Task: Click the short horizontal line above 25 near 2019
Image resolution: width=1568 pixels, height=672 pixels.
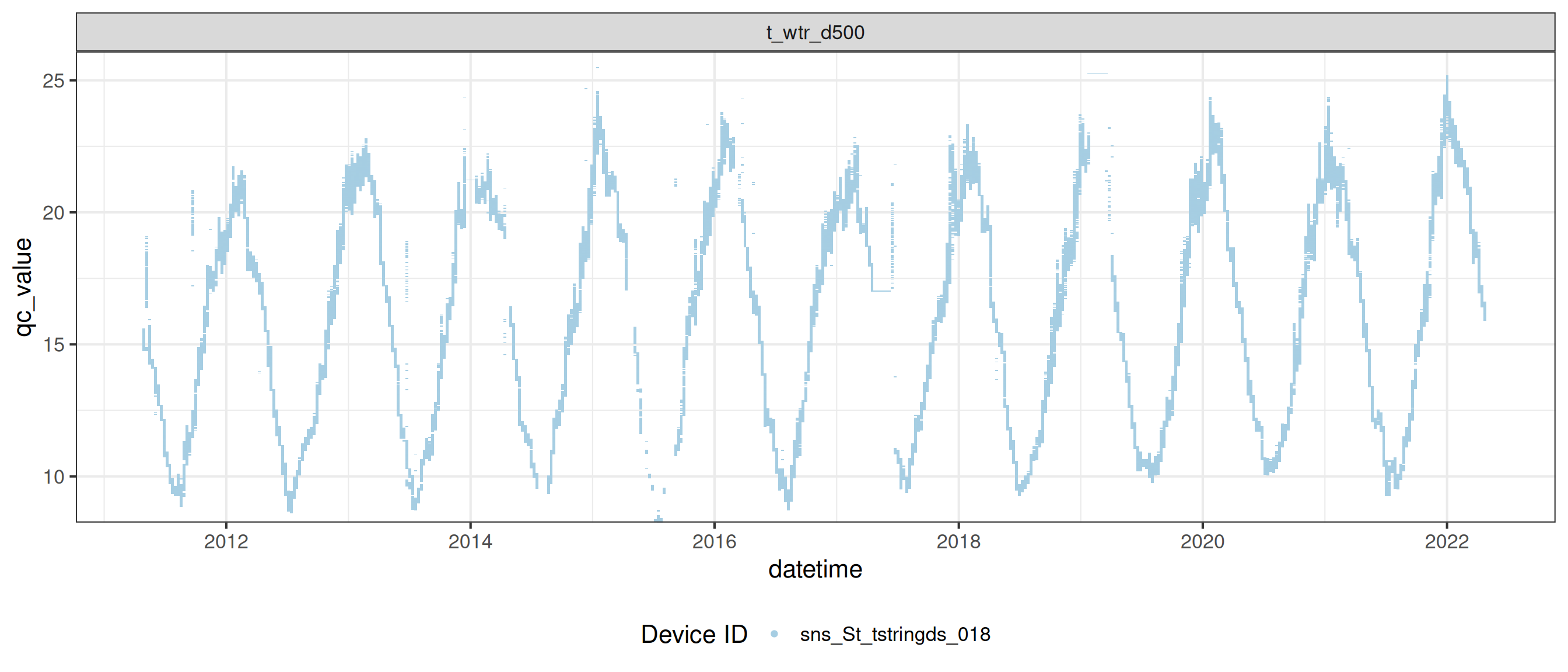Action: point(1097,73)
